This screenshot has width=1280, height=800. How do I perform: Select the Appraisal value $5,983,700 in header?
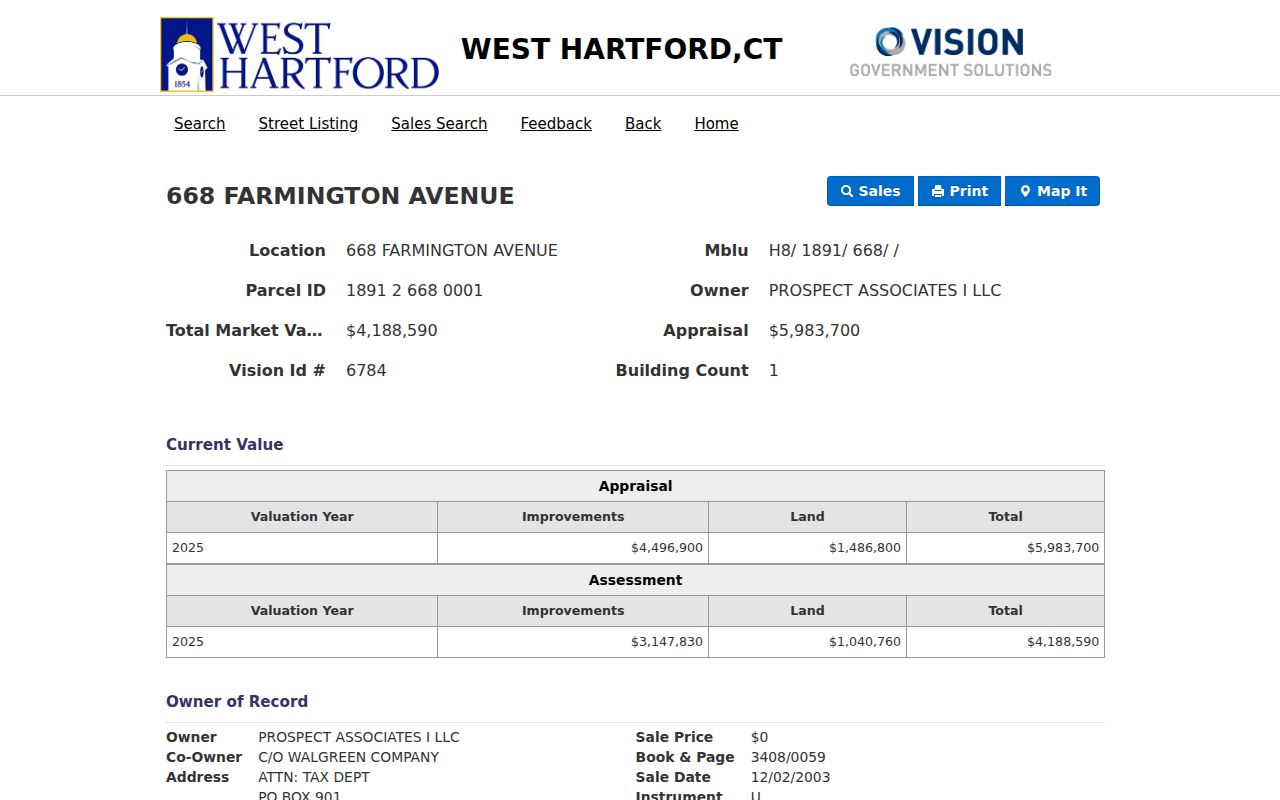[x=814, y=330]
